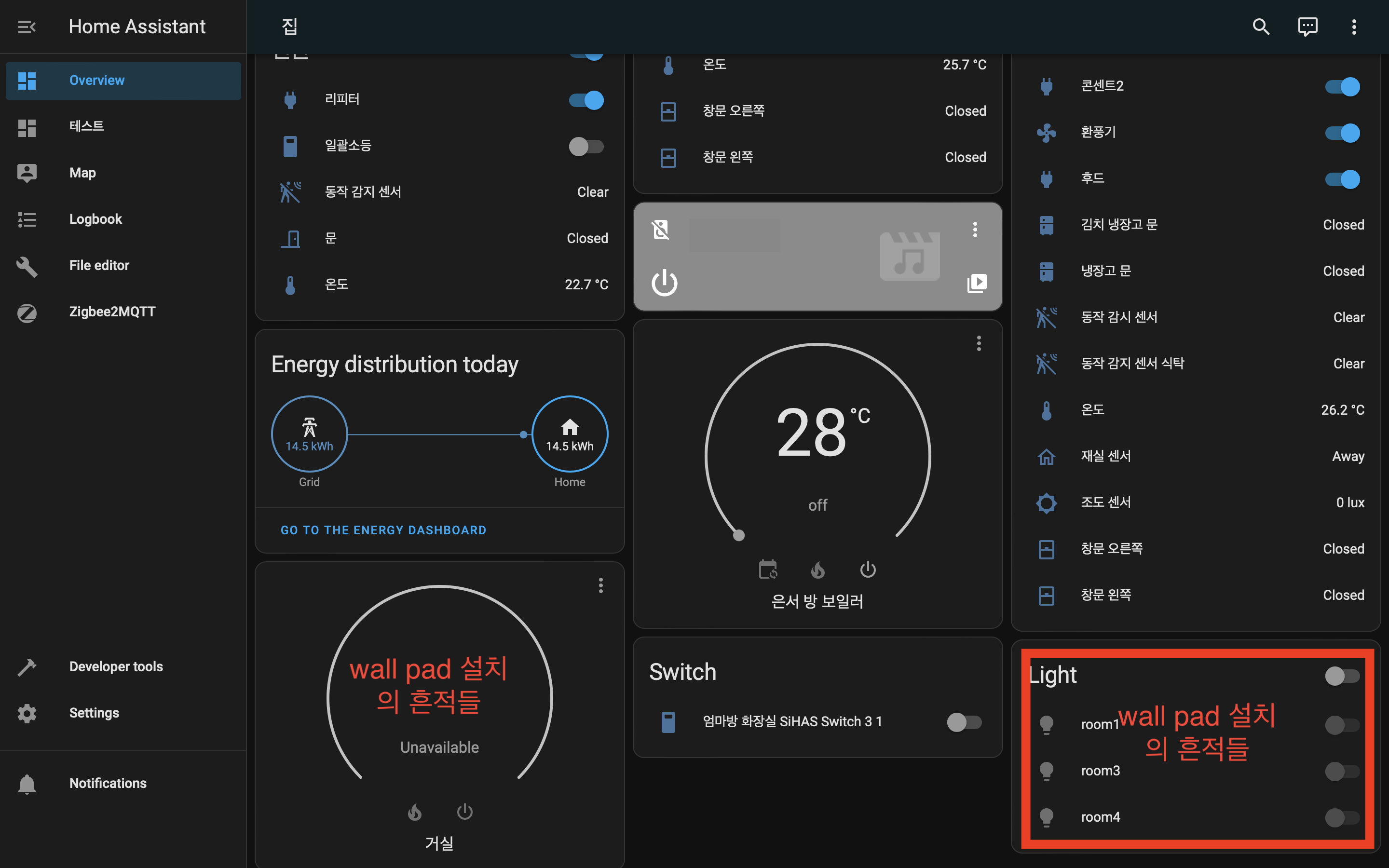
Task: Enable the 일괄소등 toggle
Action: pos(586,147)
